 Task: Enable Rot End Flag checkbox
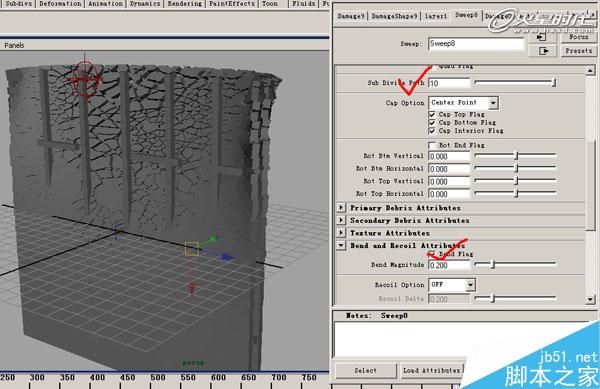[x=432, y=145]
